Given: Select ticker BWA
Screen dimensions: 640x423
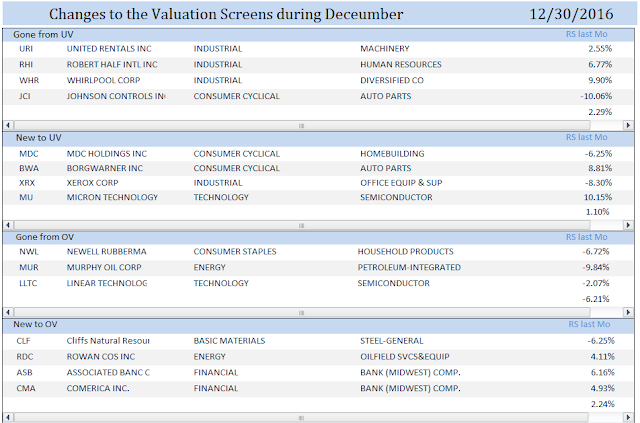Looking at the screenshot, I should pyautogui.click(x=29, y=168).
